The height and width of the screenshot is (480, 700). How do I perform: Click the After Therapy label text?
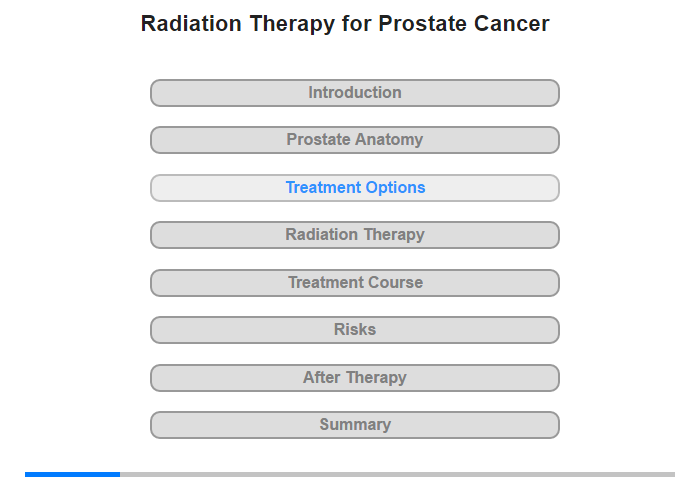point(355,377)
